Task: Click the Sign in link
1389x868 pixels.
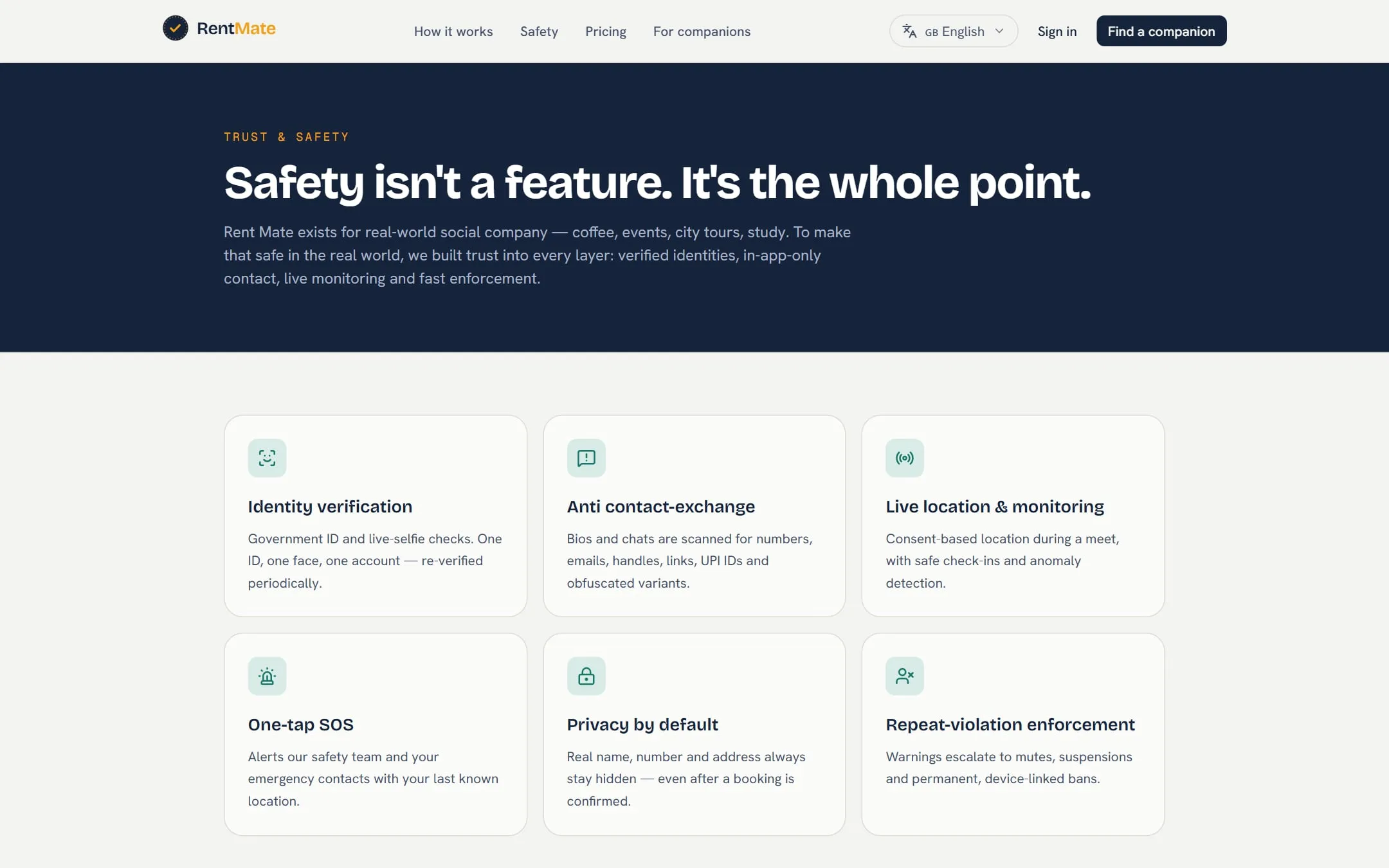Action: click(x=1057, y=32)
